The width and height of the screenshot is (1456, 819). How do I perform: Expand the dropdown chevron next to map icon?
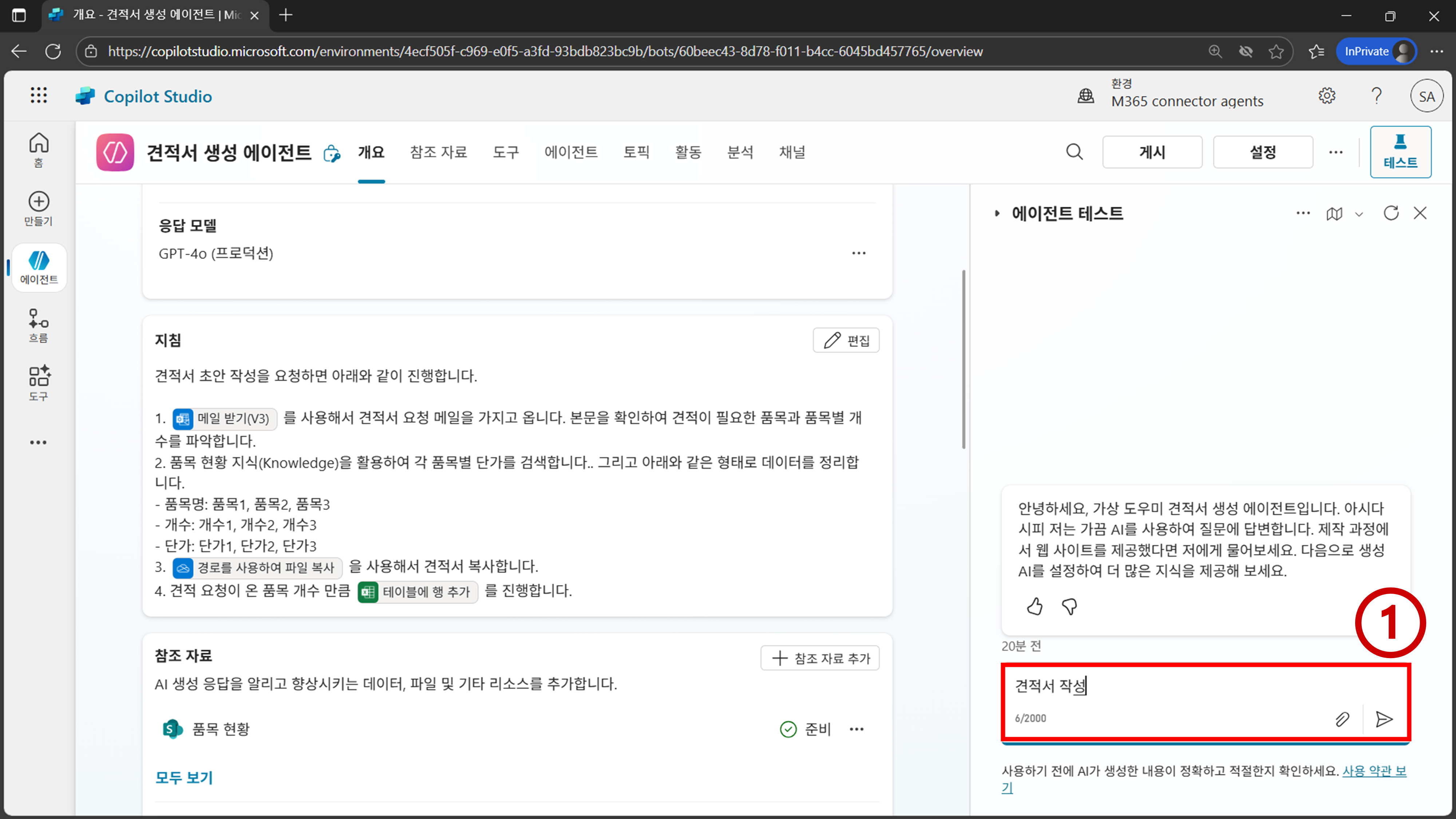point(1359,214)
